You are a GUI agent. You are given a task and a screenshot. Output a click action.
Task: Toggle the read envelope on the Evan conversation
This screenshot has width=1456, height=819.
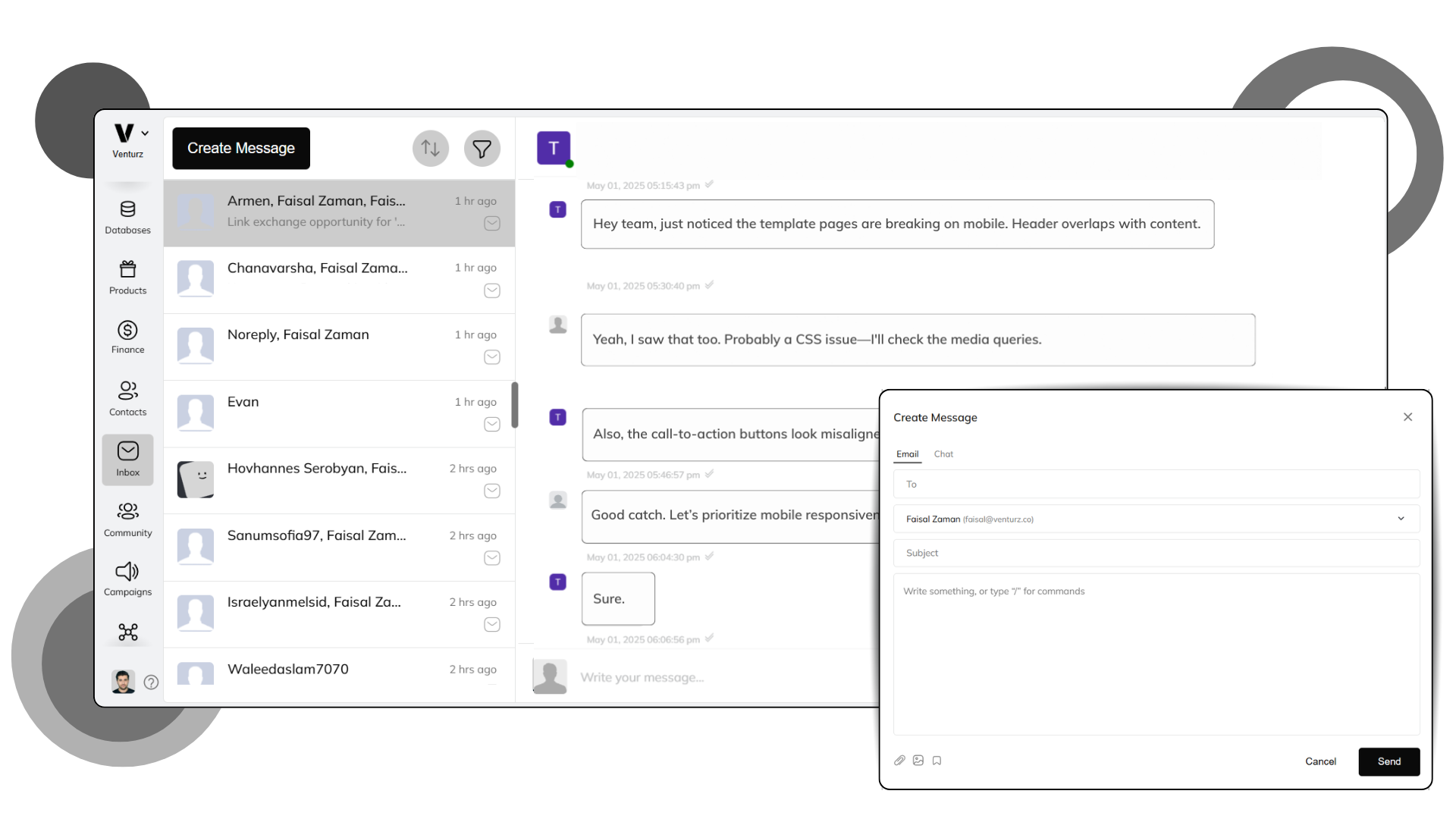click(491, 424)
